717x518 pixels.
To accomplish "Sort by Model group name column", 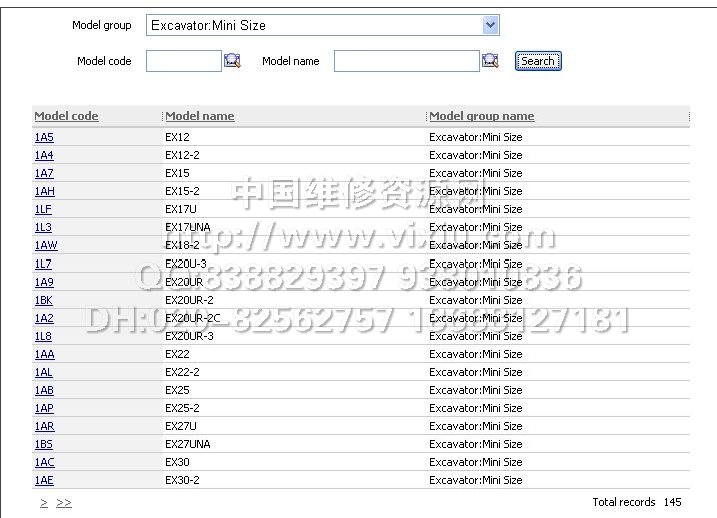I will [x=481, y=116].
